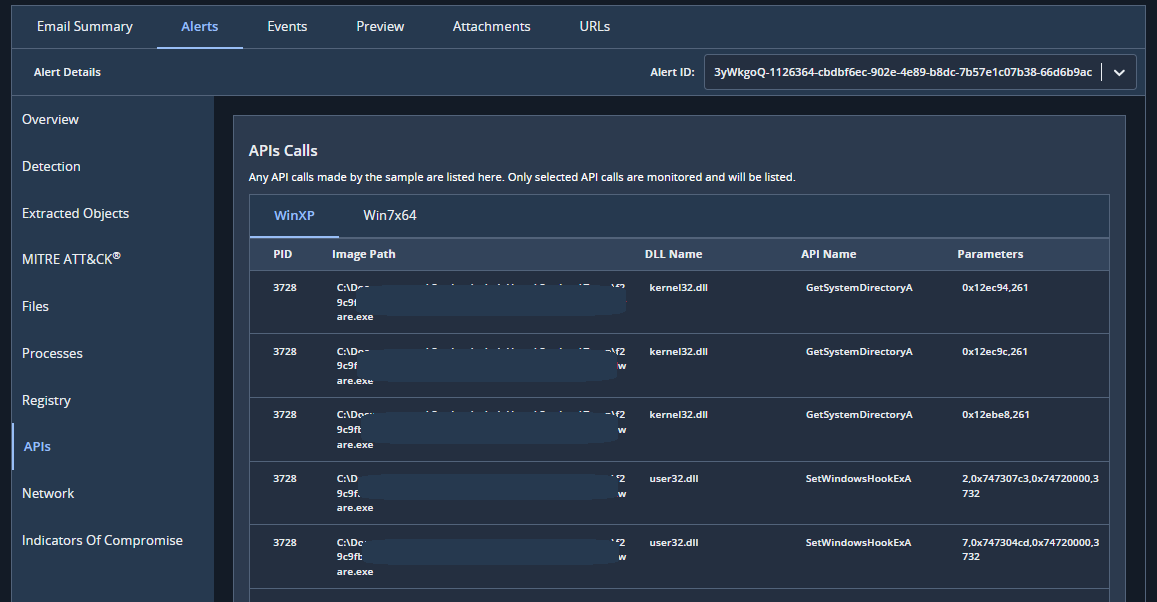Click user32.dll in the 7,0x747304cd row
Image resolution: width=1157 pixels, height=602 pixels.
(674, 542)
